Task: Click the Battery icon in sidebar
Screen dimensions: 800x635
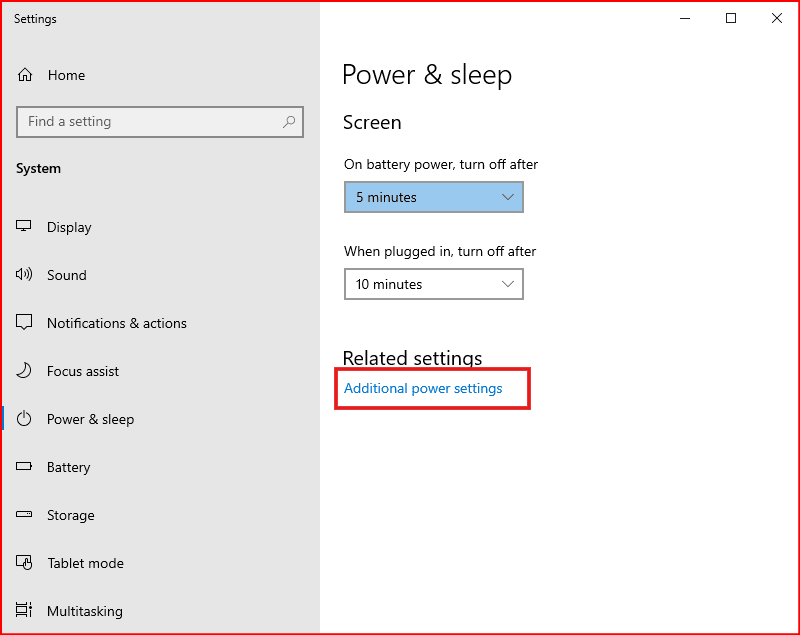Action: [25, 467]
